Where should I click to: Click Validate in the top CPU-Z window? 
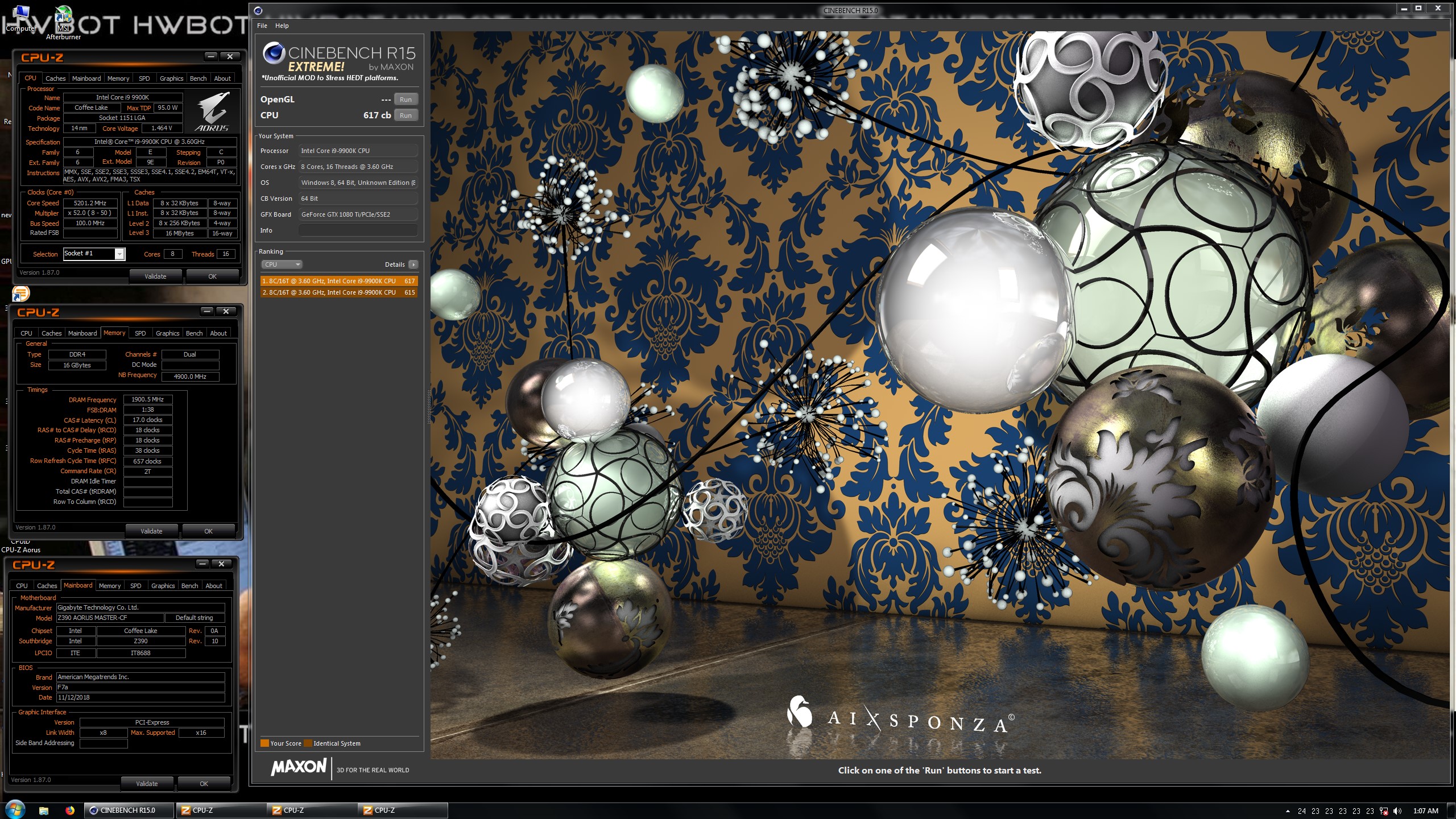[x=155, y=276]
